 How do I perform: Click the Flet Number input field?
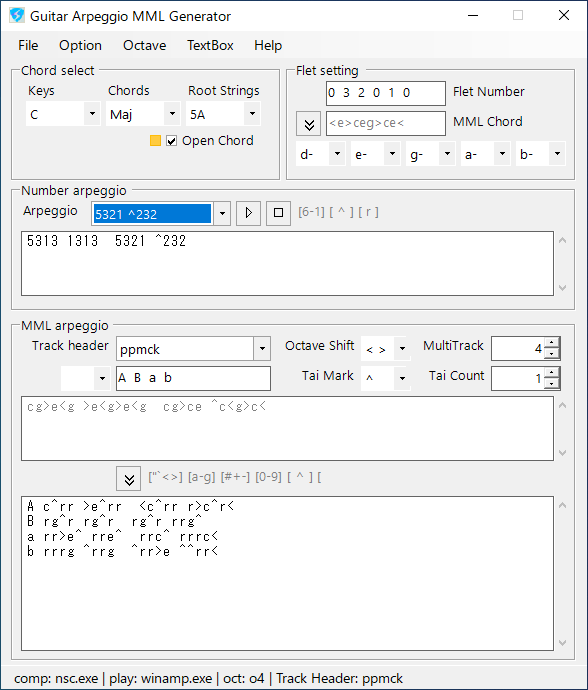386,93
